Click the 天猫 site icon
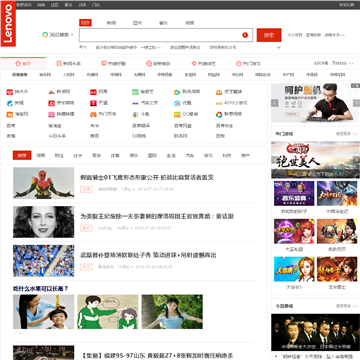Viewport: 360px width, 360px height. [x=93, y=103]
